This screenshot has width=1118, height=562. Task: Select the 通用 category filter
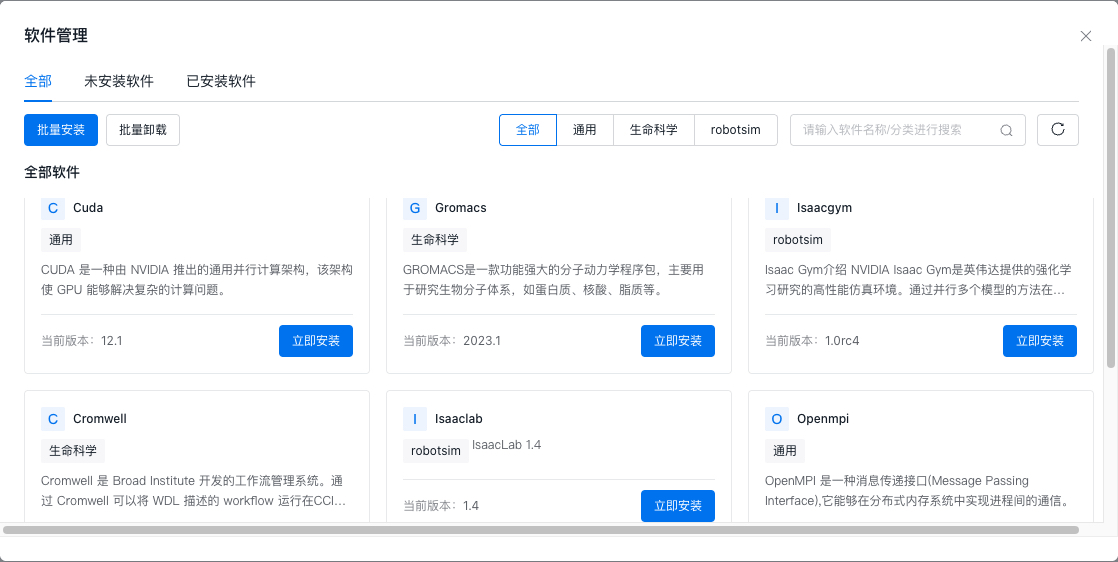[x=585, y=130]
